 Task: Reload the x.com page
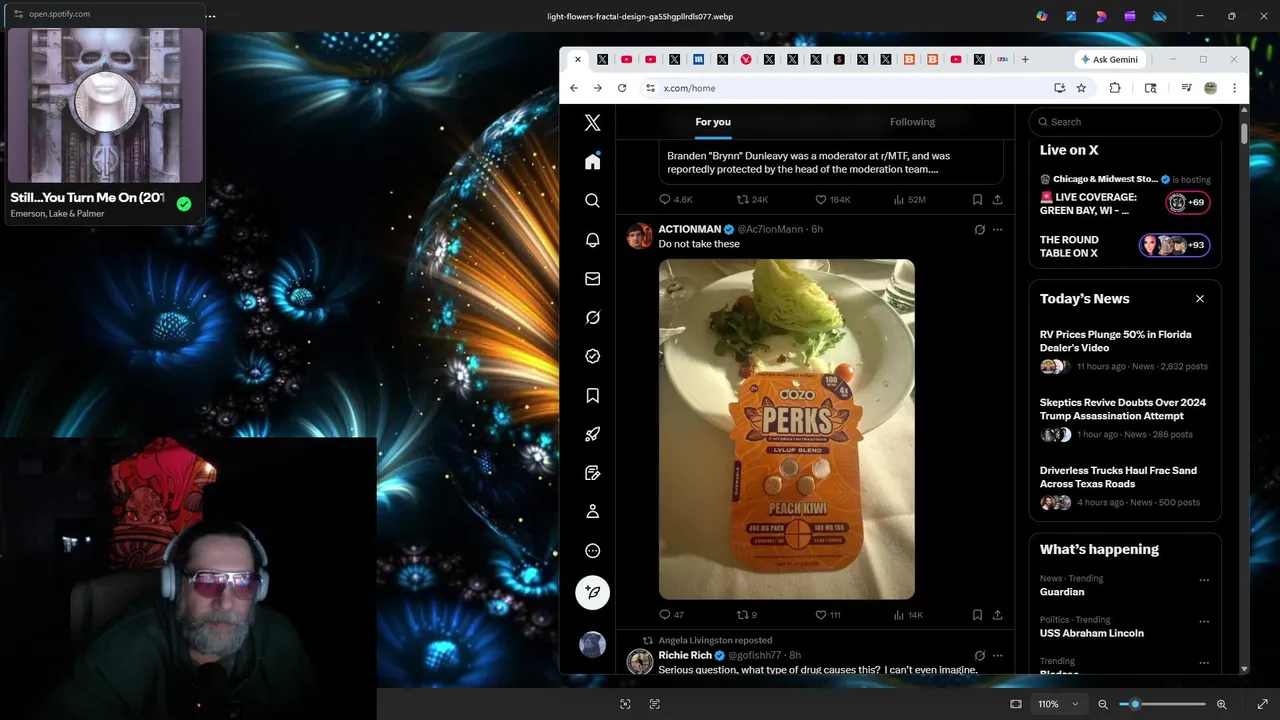click(622, 88)
